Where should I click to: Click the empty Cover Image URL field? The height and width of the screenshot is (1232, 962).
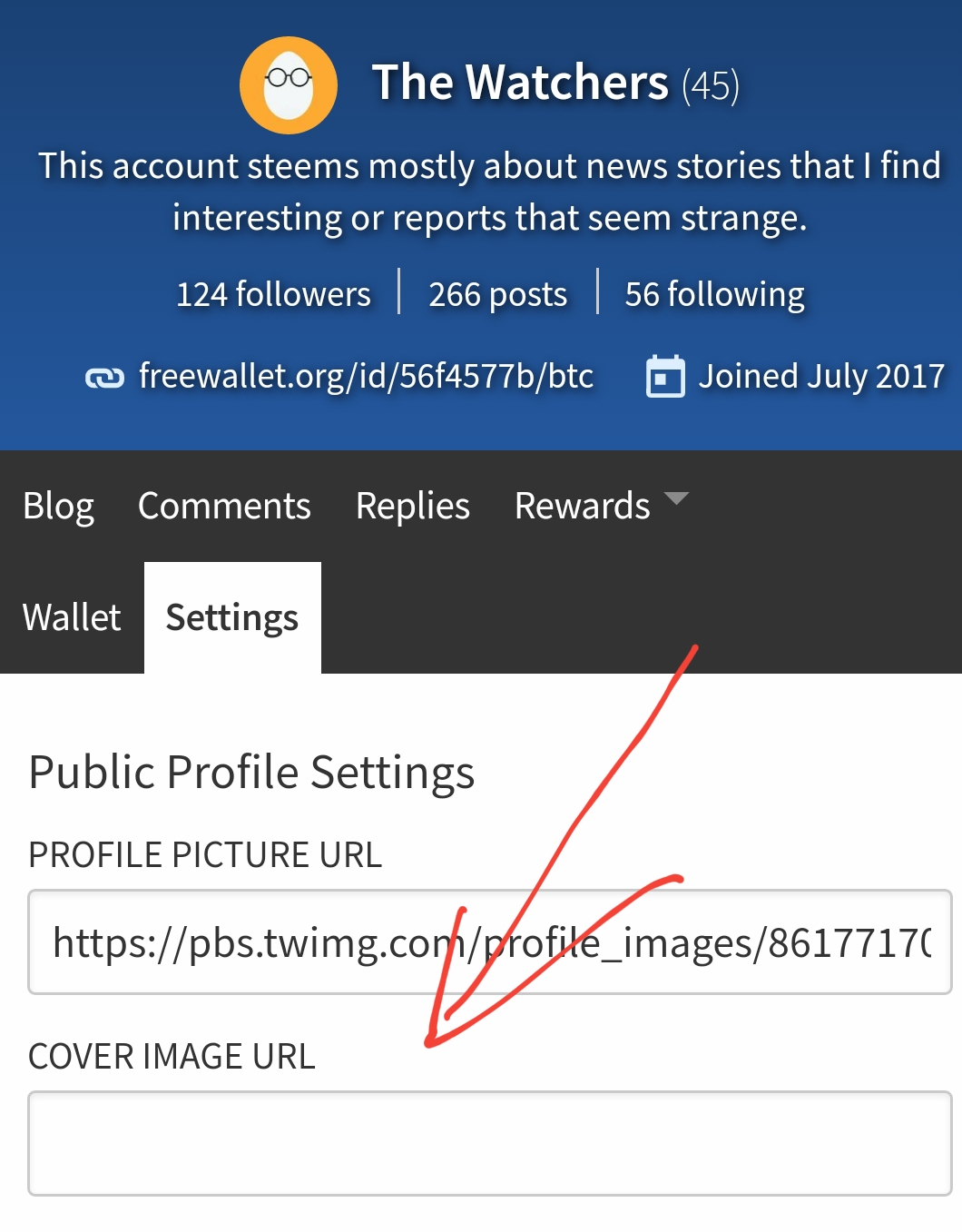490,1143
